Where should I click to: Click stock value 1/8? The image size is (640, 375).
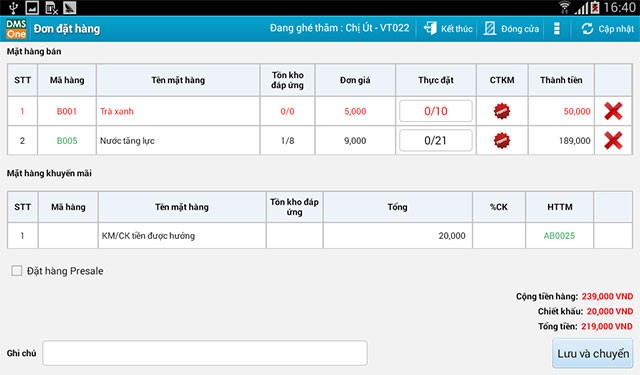tap(287, 141)
